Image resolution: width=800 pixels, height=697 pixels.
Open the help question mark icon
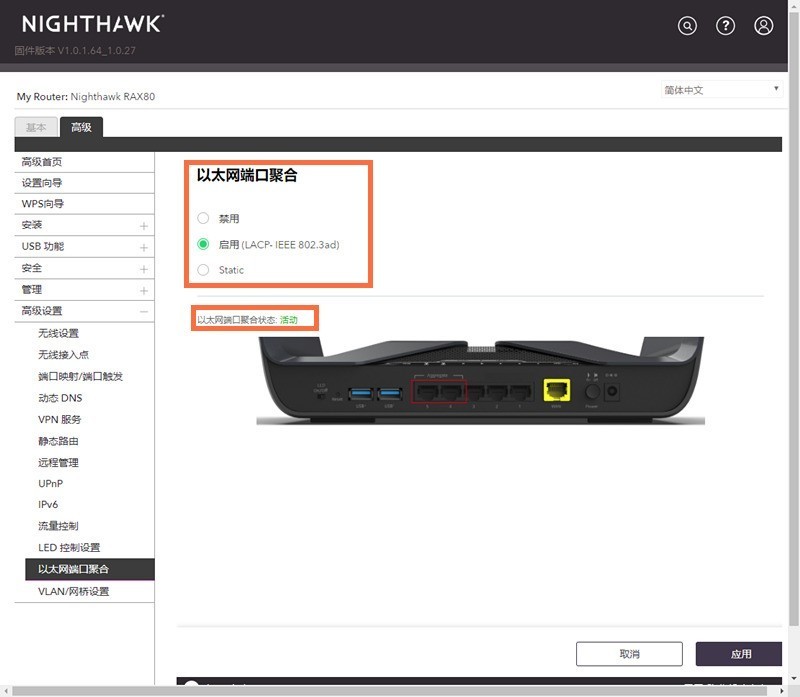[726, 26]
